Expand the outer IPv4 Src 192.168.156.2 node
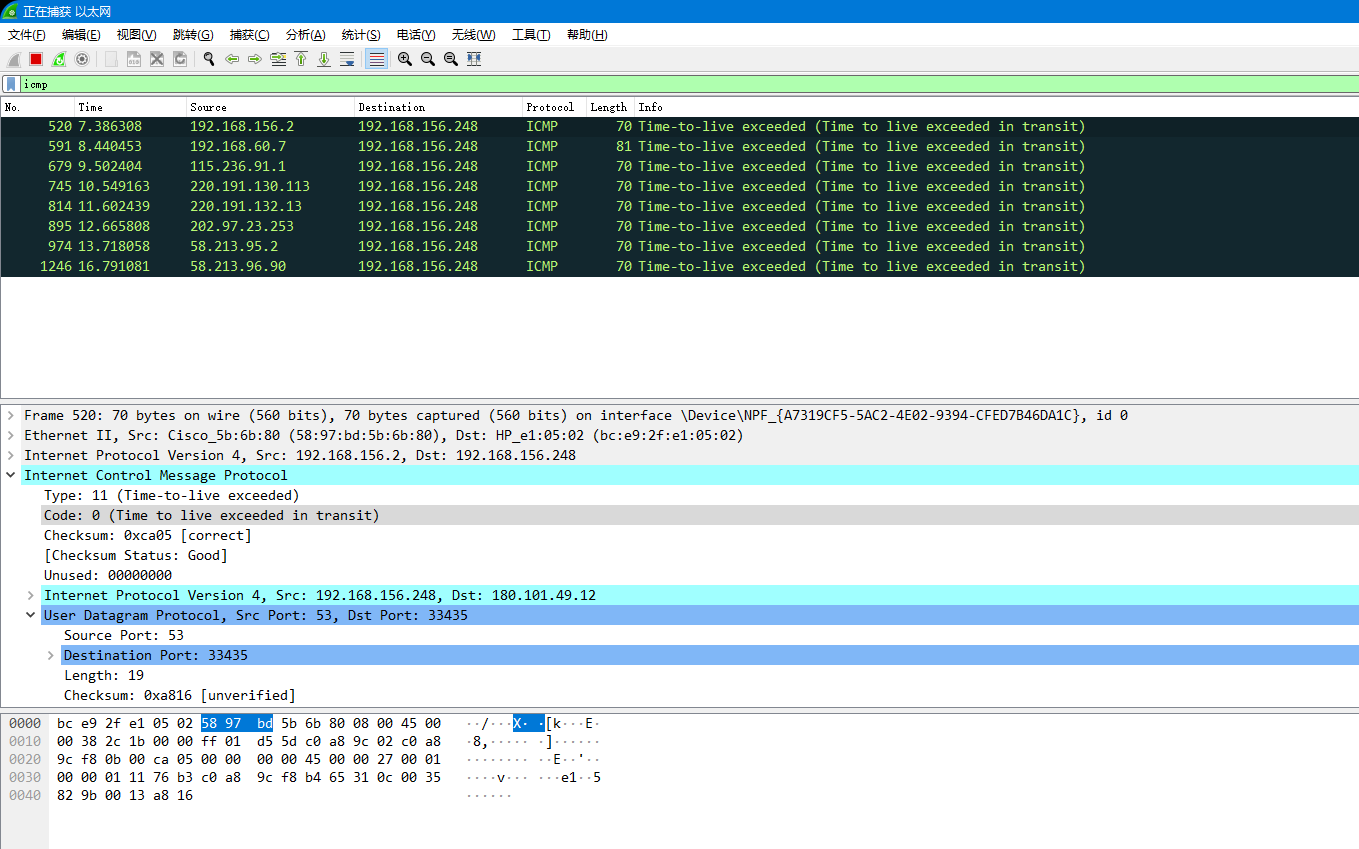Viewport: 1359px width, 849px height. 11,455
